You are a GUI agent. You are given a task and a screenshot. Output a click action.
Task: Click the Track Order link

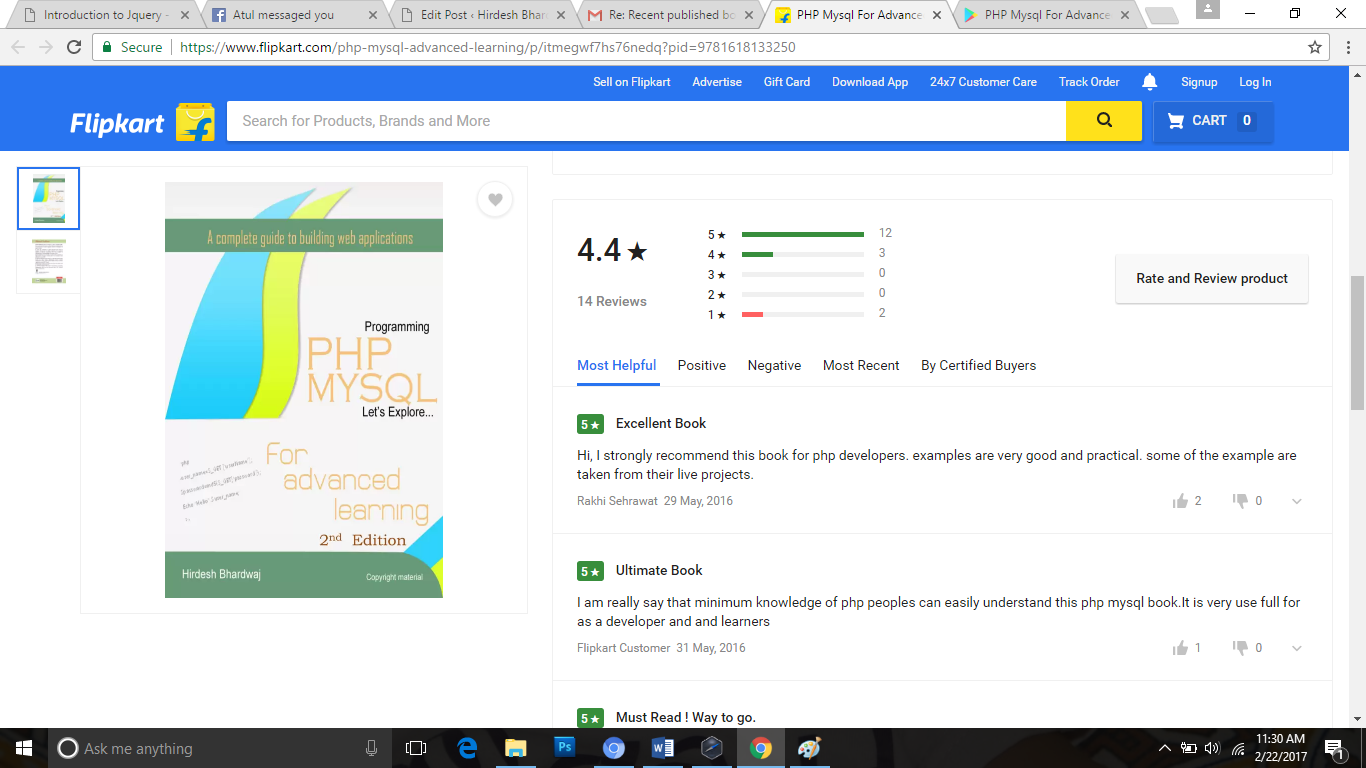pyautogui.click(x=1089, y=82)
